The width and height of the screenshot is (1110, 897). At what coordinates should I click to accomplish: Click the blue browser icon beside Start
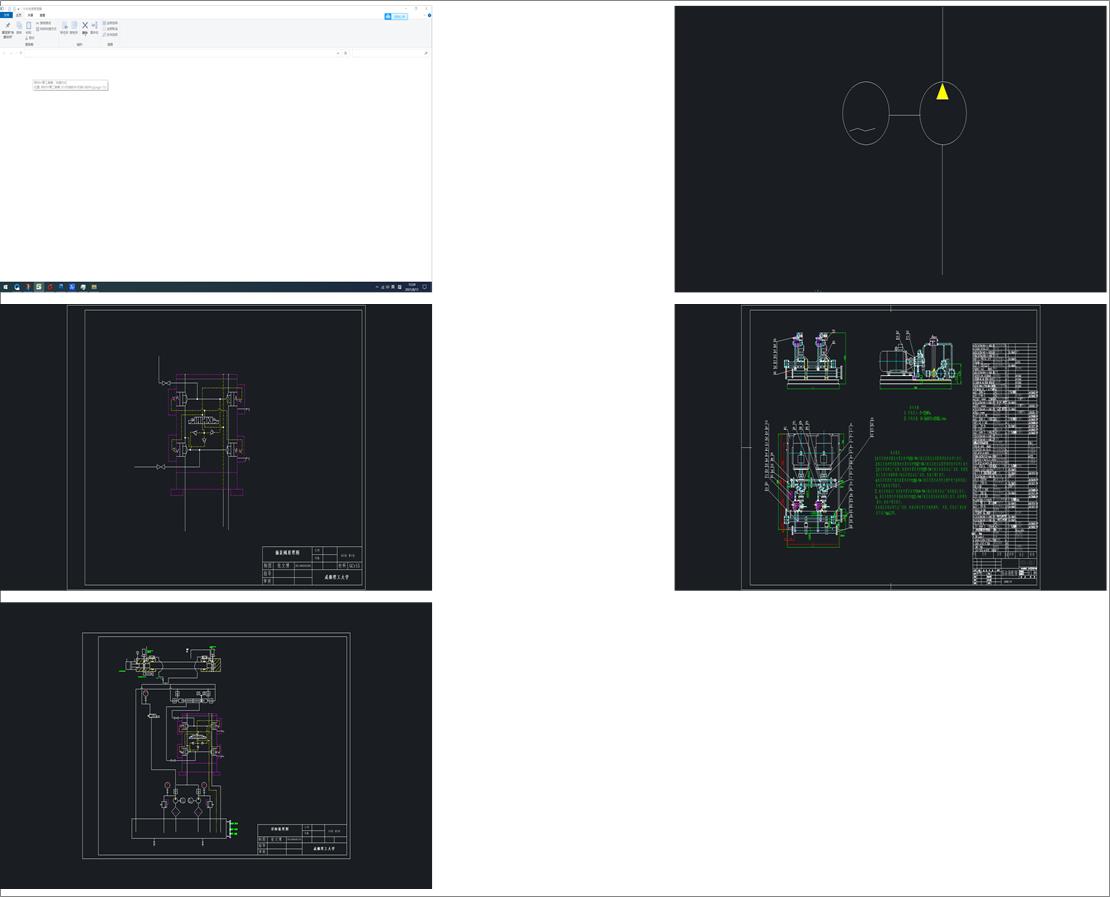pyautogui.click(x=17, y=287)
